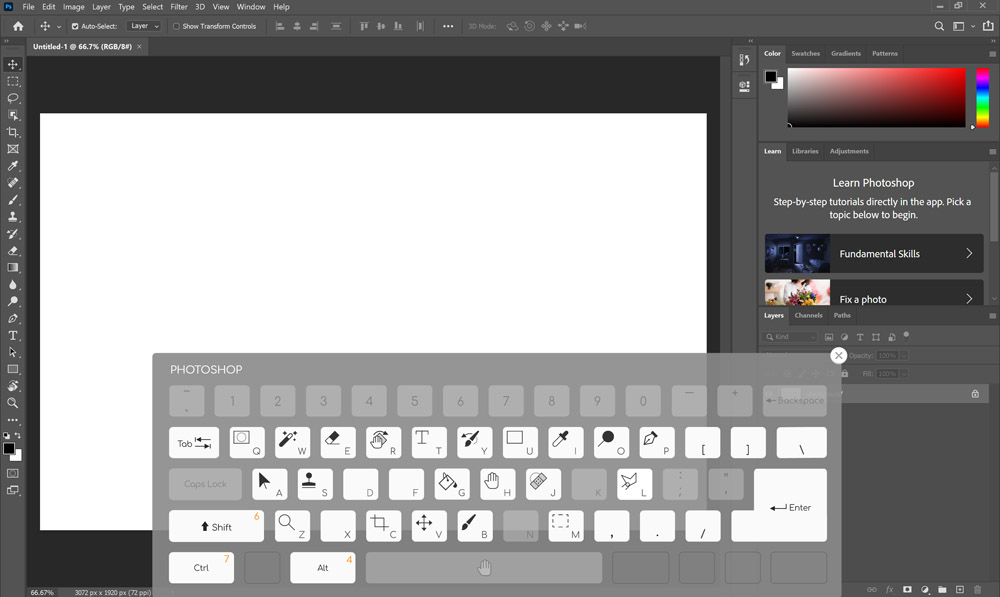This screenshot has width=1000, height=597.
Task: Toggle the adjustment layer filter in Layers panel
Action: coord(844,337)
